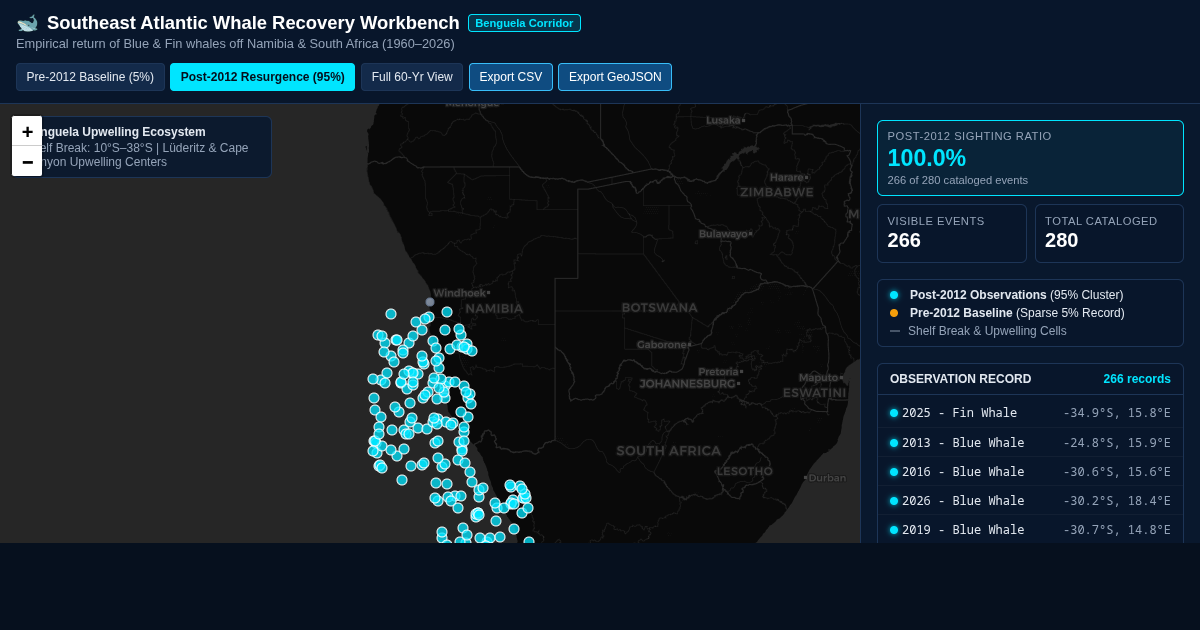This screenshot has width=1200, height=630.
Task: Click the cyan Post-2012 legend dot
Action: click(x=894, y=295)
